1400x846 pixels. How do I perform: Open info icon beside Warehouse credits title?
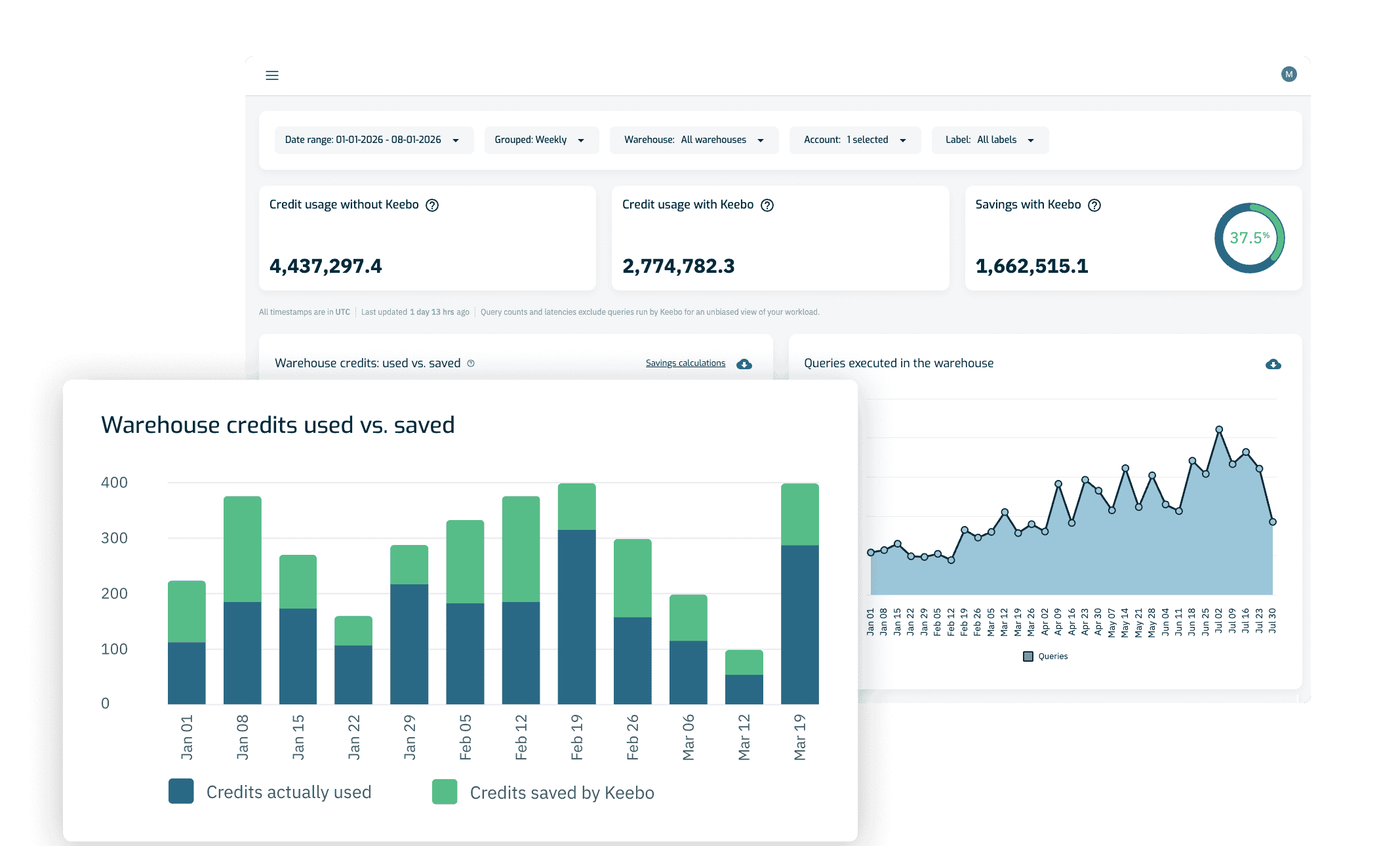coord(471,363)
